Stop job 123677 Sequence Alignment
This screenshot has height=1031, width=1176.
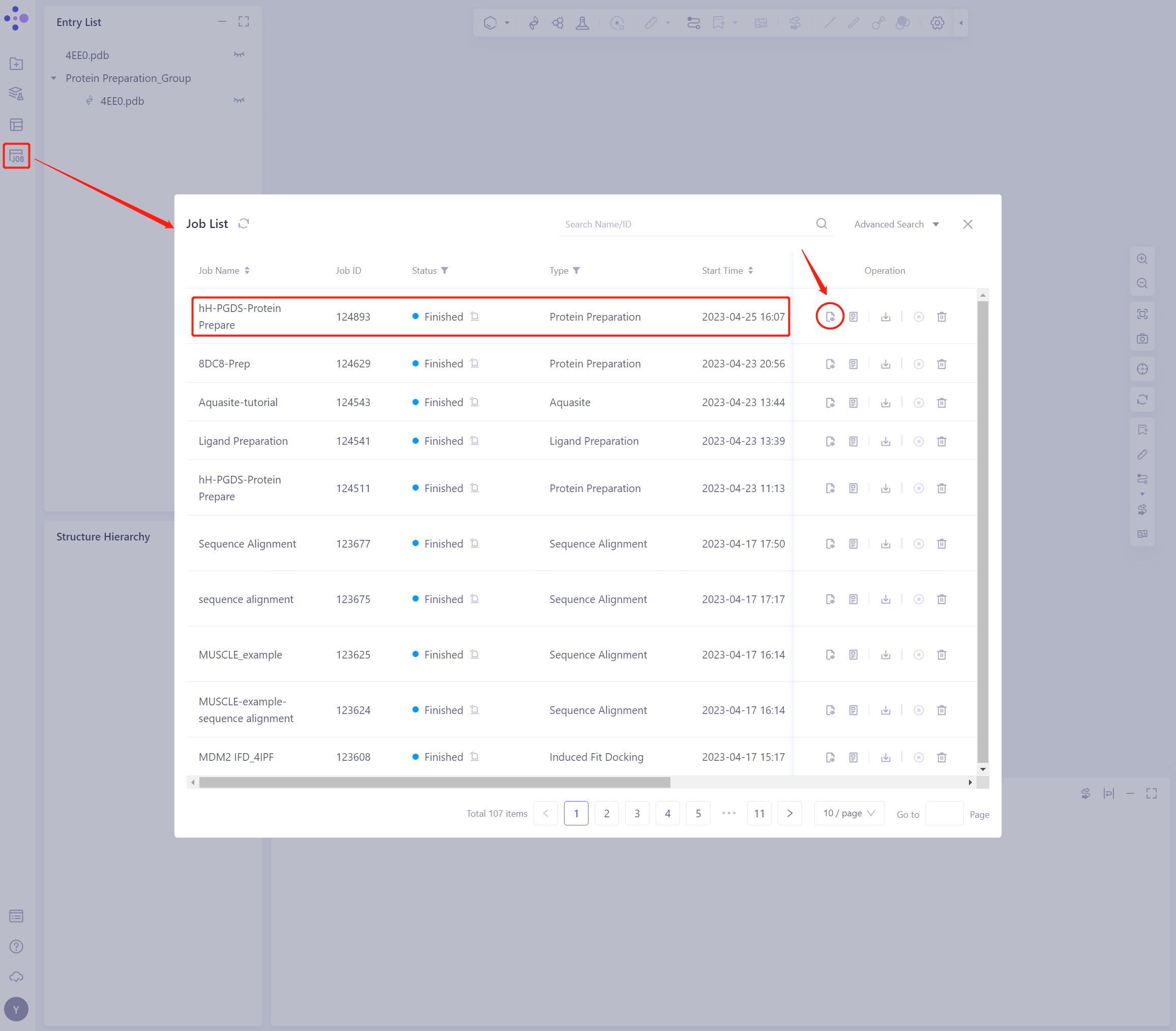click(x=919, y=543)
